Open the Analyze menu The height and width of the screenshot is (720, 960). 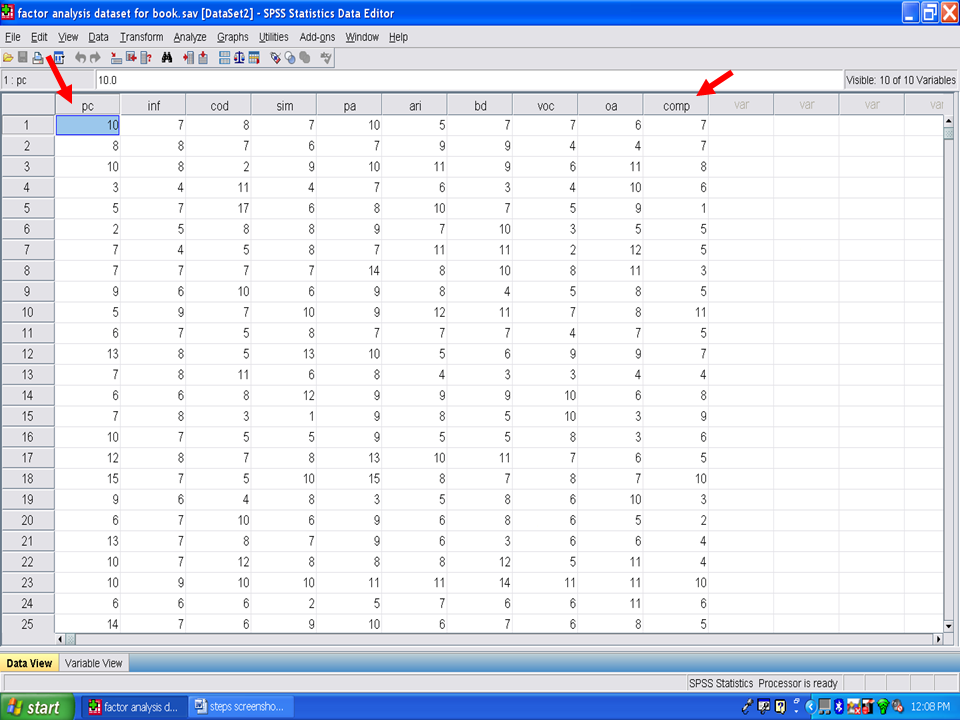pyautogui.click(x=190, y=37)
